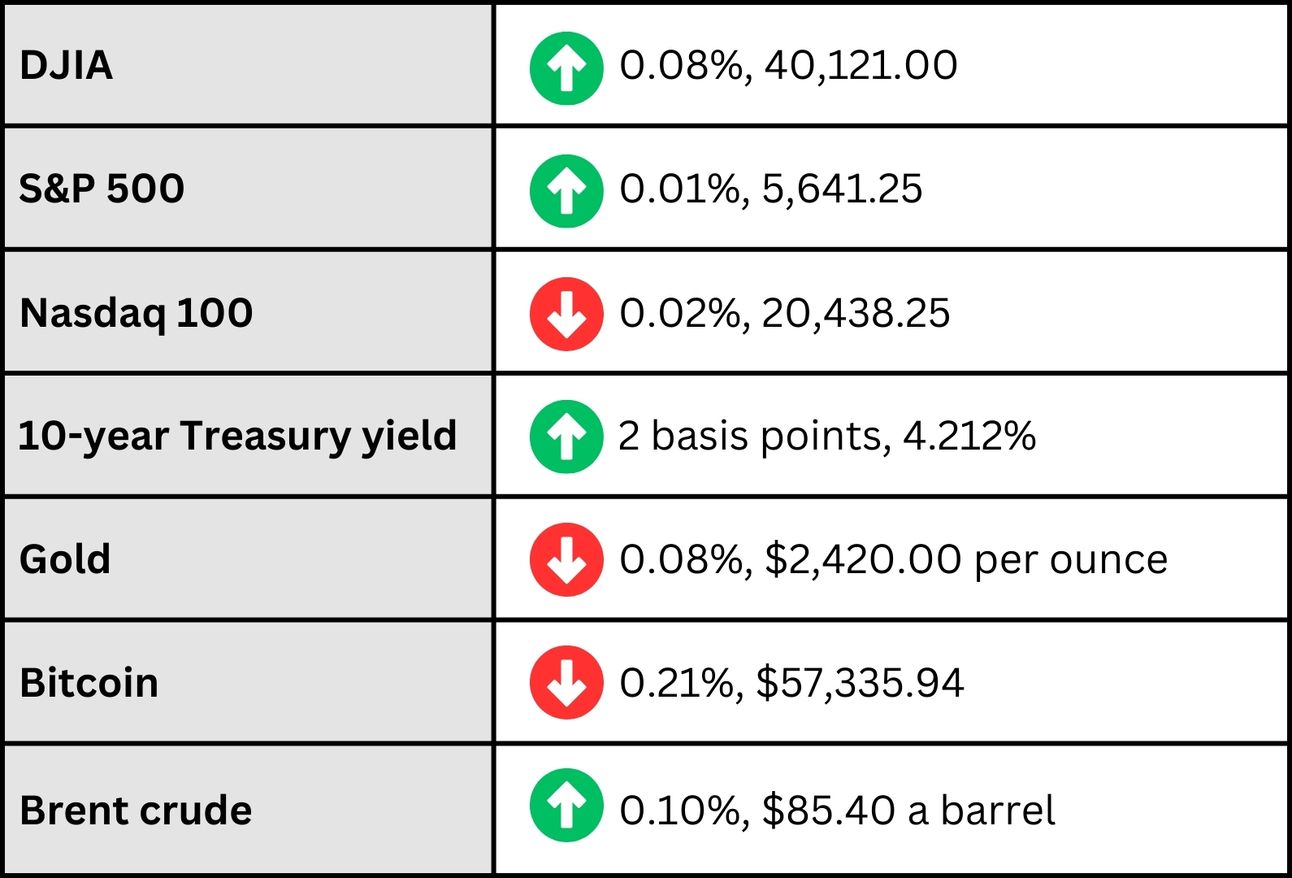Click the $2,420.00 per ounce text
The height and width of the screenshot is (878, 1292).
tap(964, 560)
